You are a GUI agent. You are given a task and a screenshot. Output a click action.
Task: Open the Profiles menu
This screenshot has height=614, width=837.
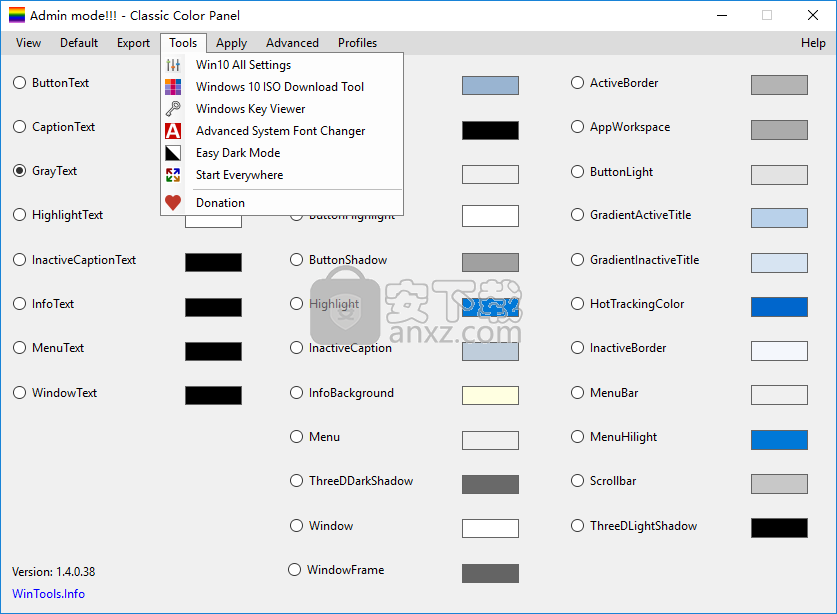tap(358, 43)
